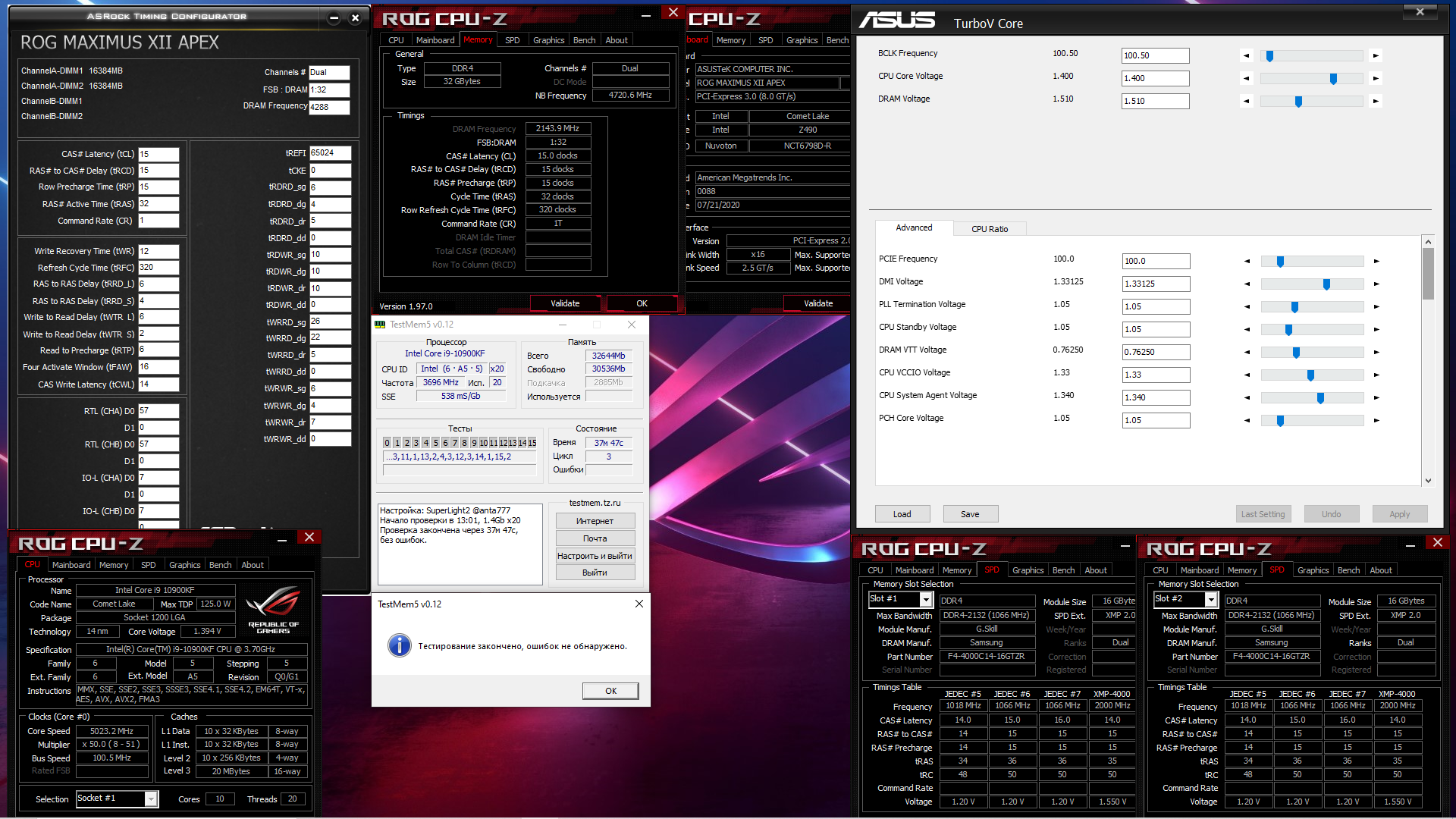Click the Save button in TurboV Core

click(970, 514)
